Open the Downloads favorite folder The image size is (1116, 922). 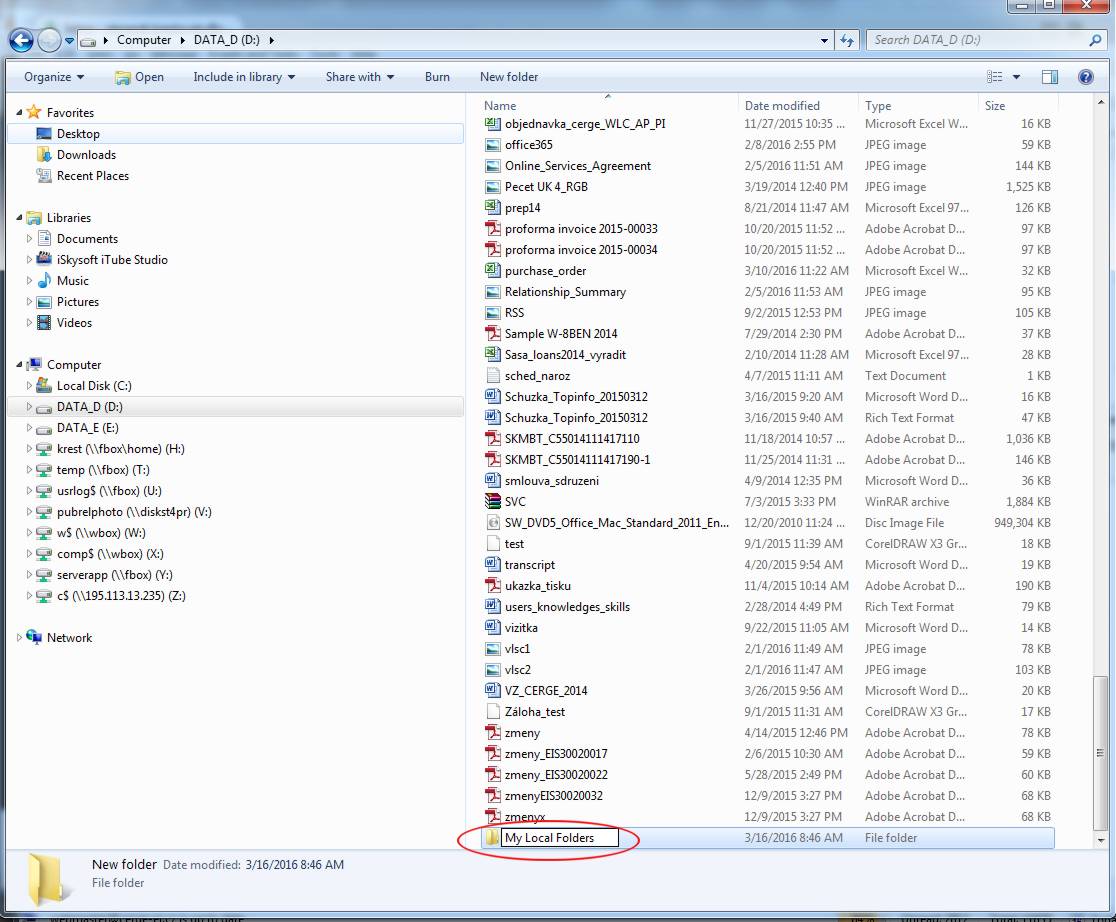coord(86,155)
